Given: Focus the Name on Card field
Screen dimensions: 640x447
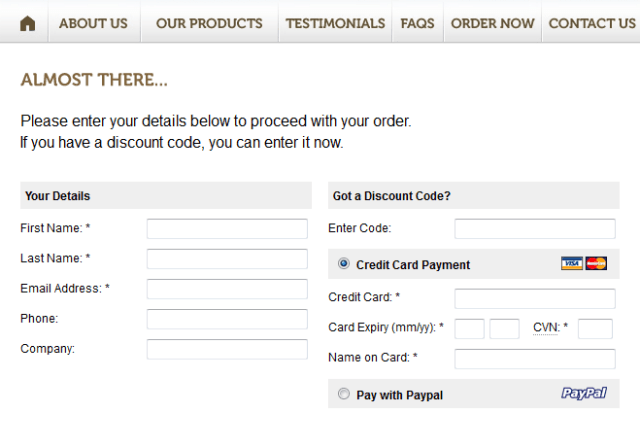Looking at the screenshot, I should point(535,358).
